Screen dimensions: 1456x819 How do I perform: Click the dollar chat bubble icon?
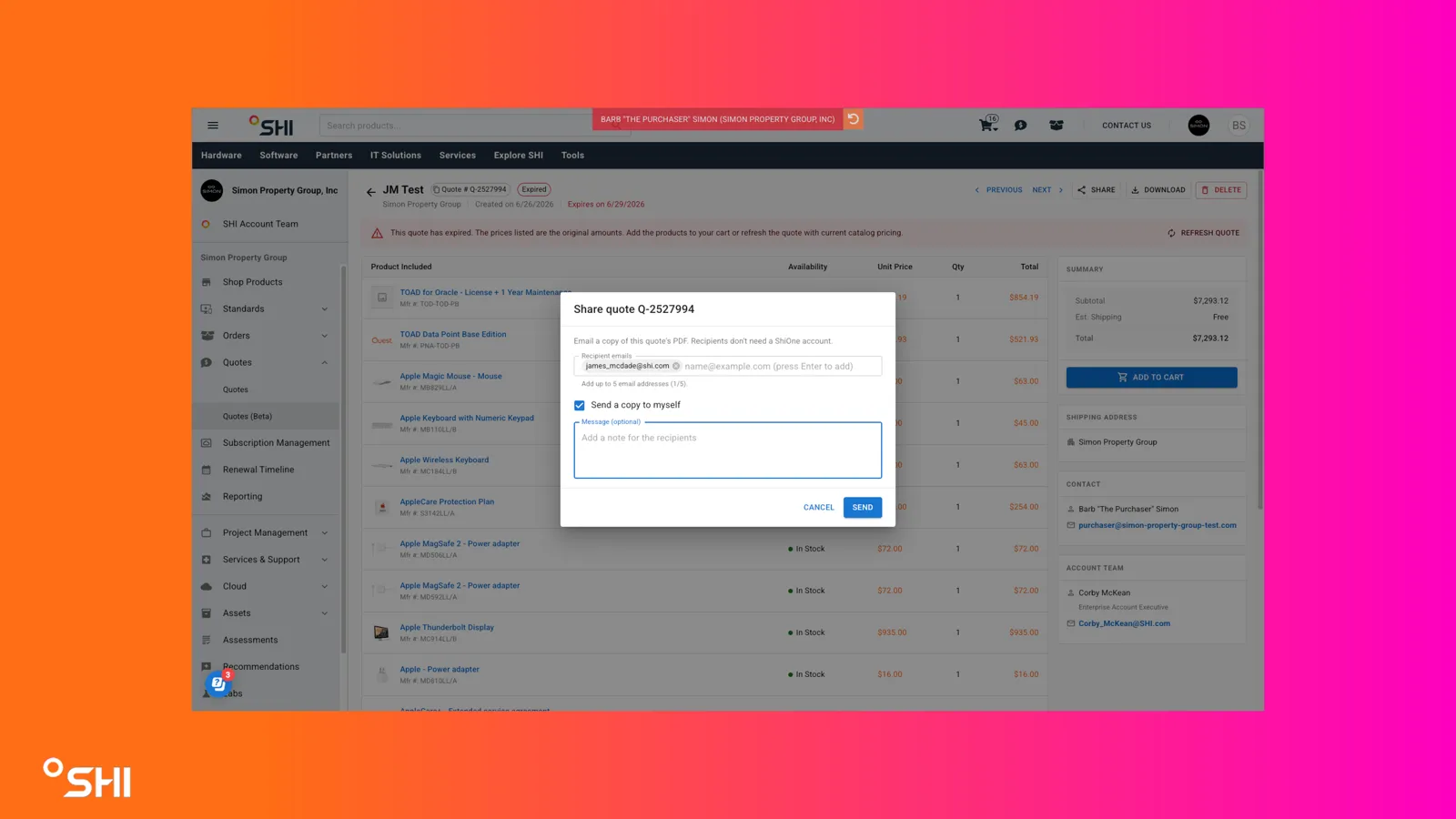pos(1021,126)
